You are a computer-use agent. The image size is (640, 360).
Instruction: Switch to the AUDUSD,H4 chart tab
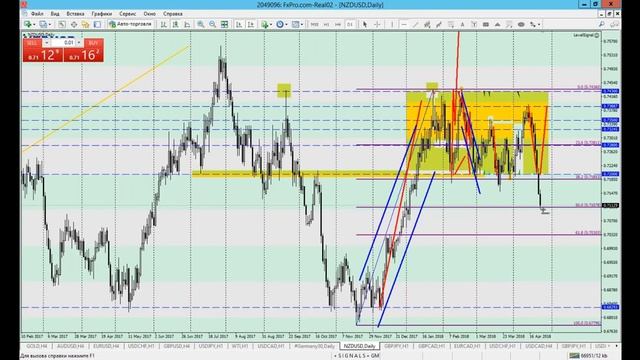(x=71, y=346)
